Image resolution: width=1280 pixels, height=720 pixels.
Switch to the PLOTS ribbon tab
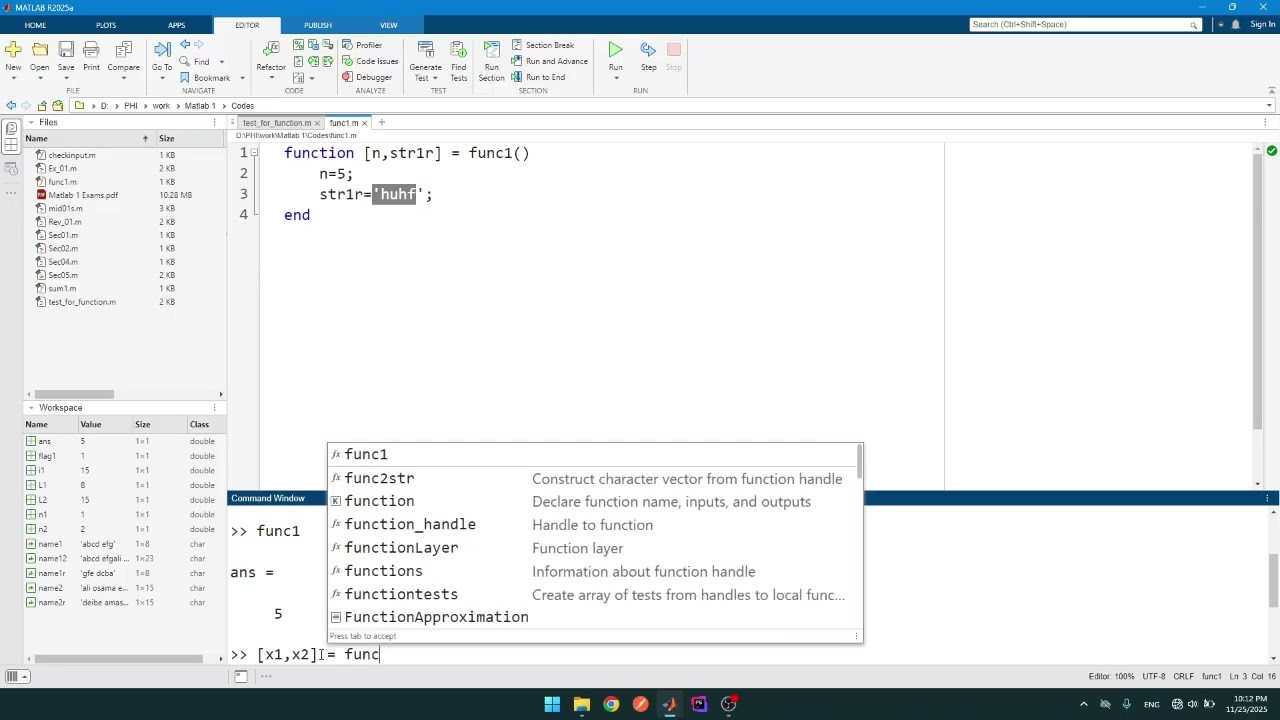click(x=106, y=25)
